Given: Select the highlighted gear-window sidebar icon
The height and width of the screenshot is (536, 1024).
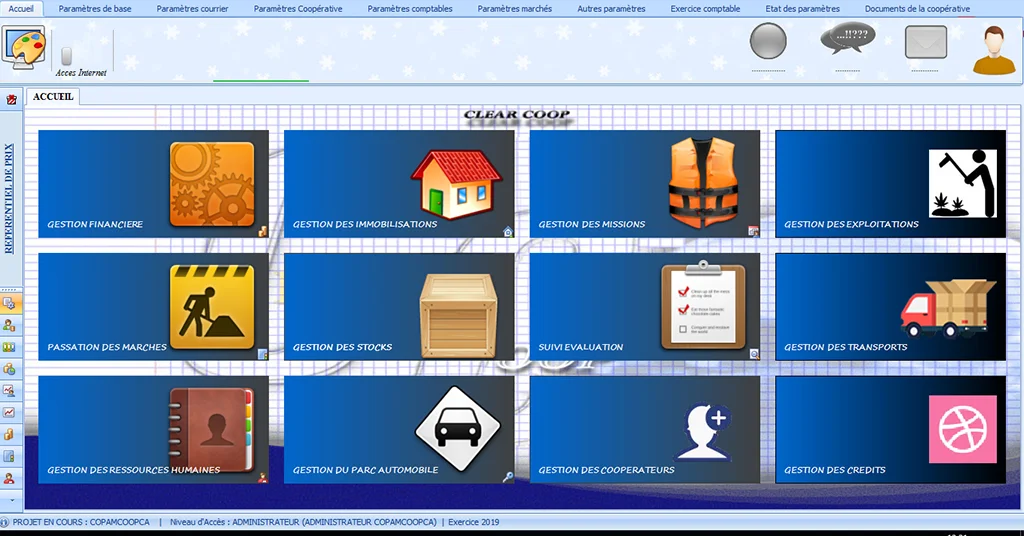Looking at the screenshot, I should point(10,303).
